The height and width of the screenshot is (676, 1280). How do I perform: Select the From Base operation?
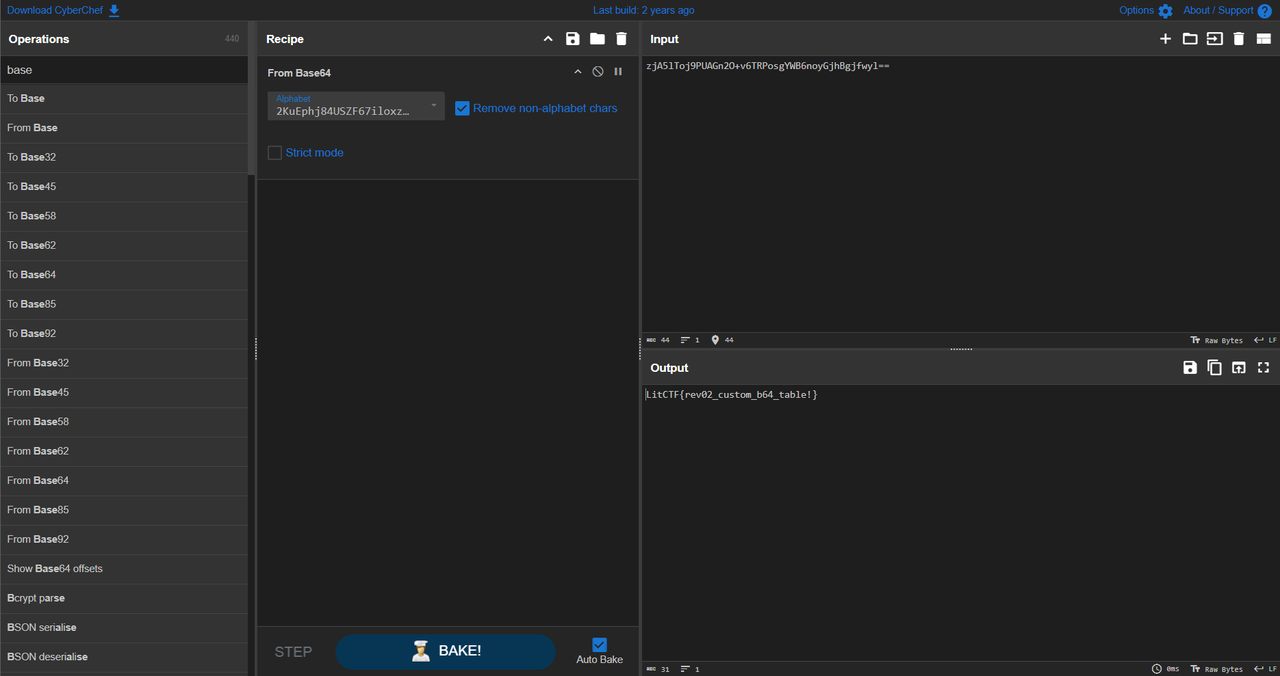tap(124, 128)
